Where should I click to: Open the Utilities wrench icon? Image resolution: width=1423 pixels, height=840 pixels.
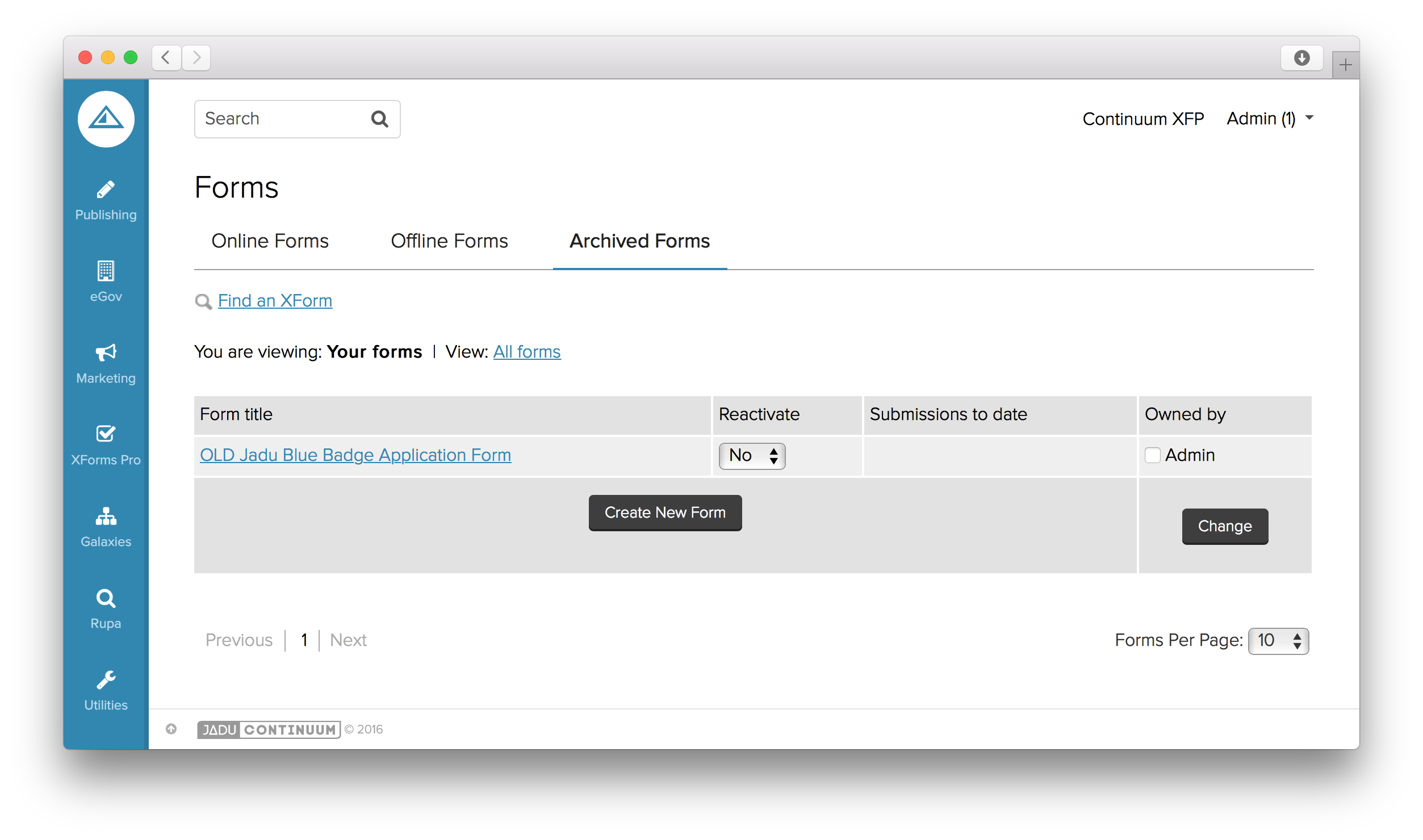tap(106, 680)
